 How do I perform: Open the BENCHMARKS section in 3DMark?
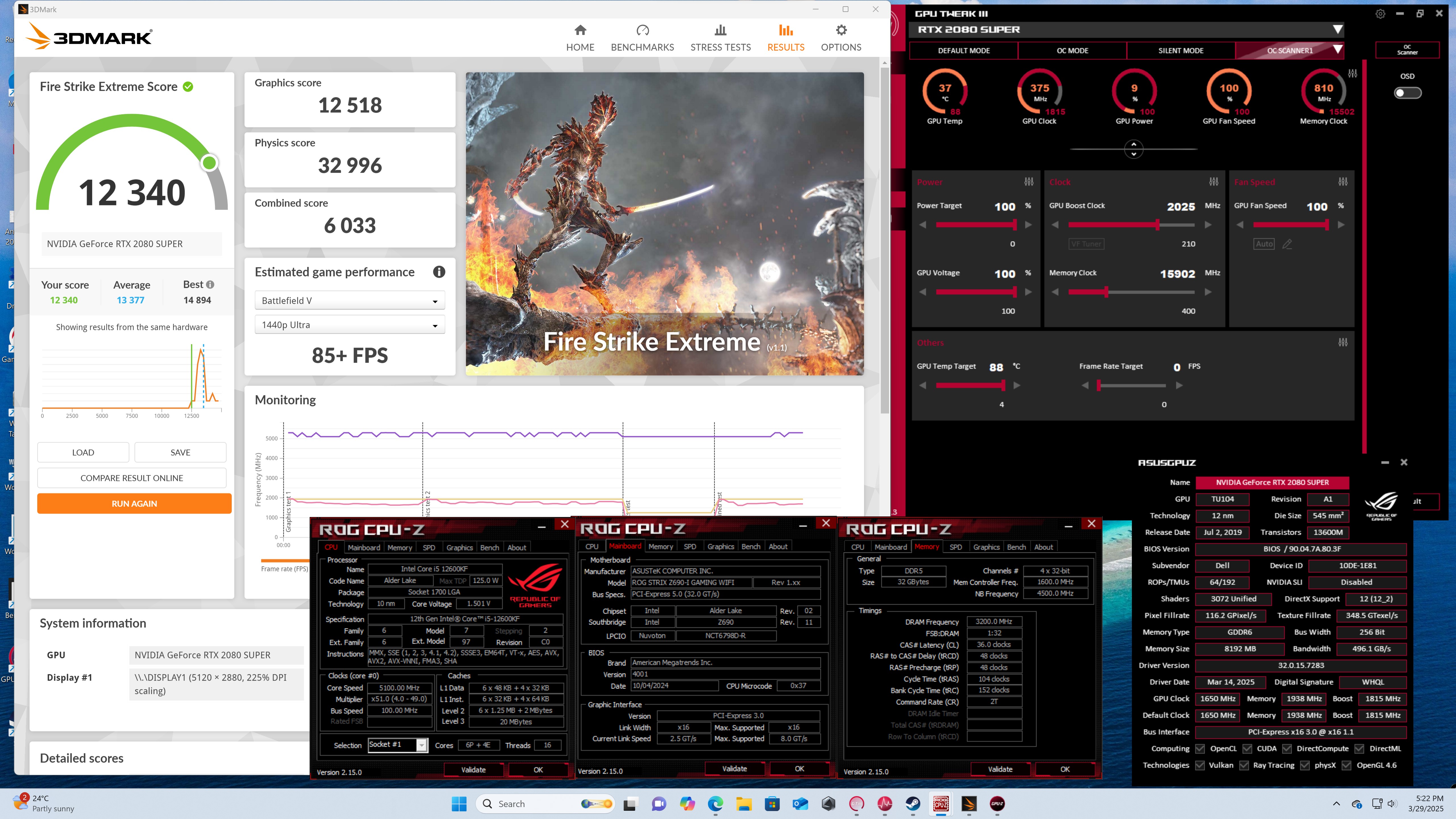point(642,38)
